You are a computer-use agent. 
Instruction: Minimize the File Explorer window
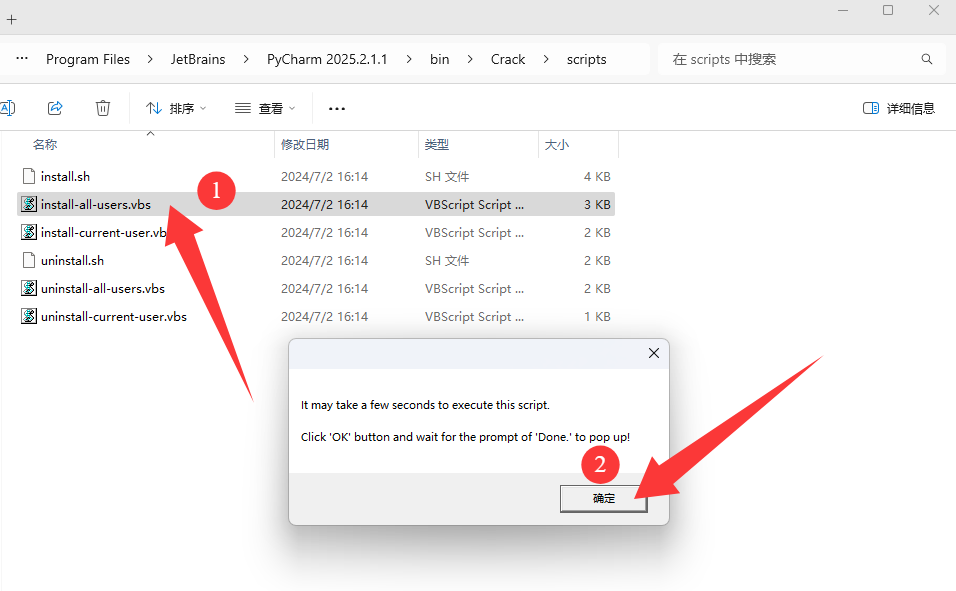click(x=843, y=10)
